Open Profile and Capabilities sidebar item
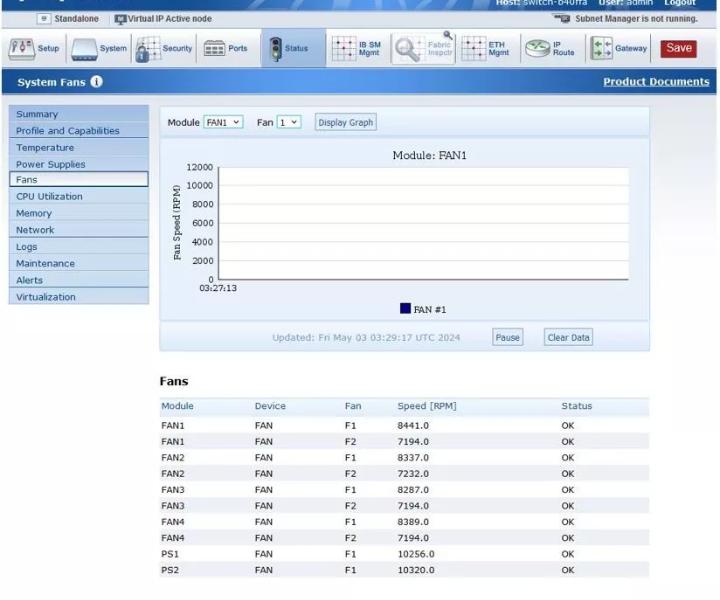Image resolution: width=720 pixels, height=600 pixels. (x=79, y=130)
